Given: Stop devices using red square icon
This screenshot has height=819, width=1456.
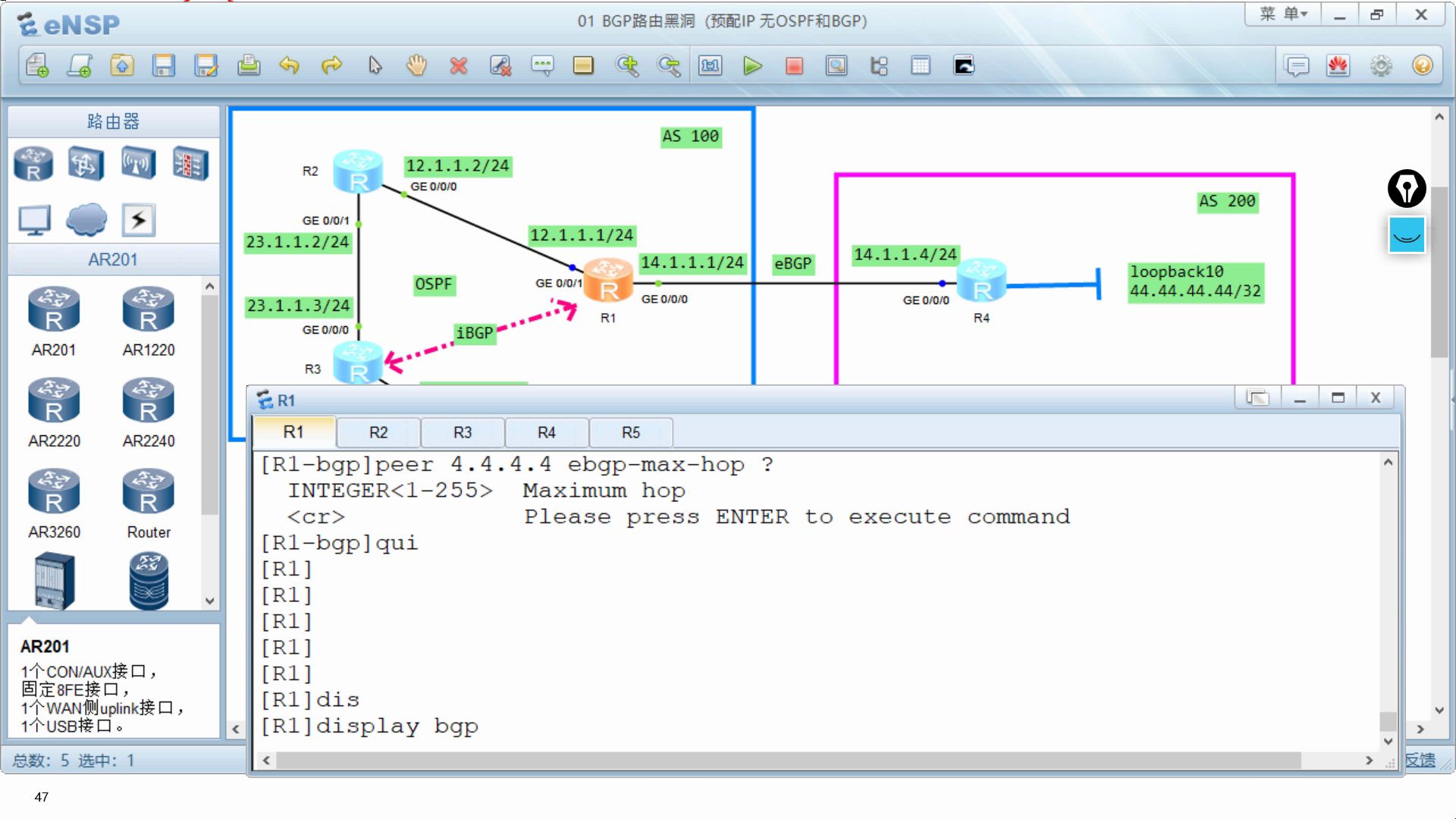Looking at the screenshot, I should point(794,66).
